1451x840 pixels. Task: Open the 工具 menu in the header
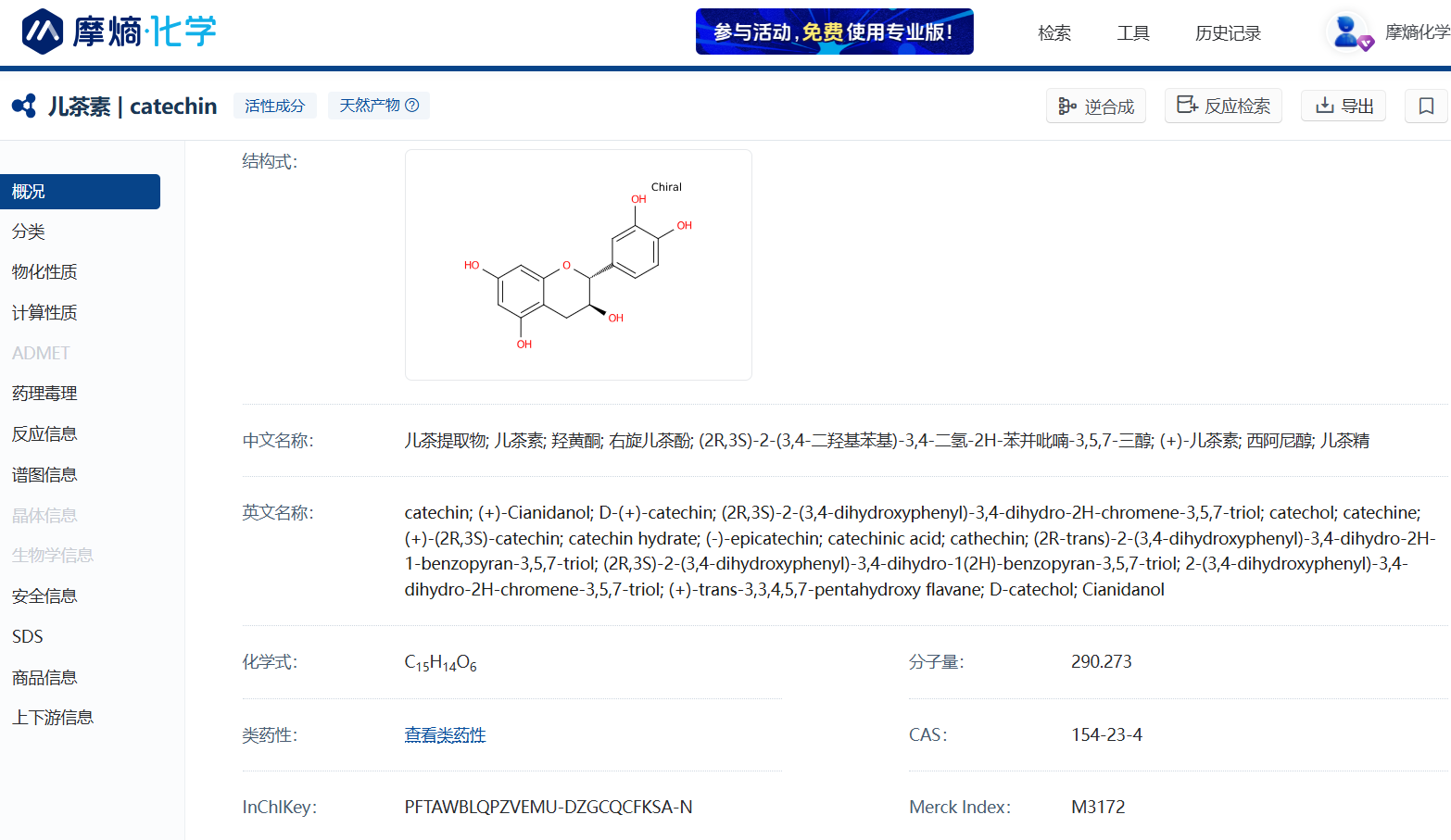click(x=1133, y=33)
